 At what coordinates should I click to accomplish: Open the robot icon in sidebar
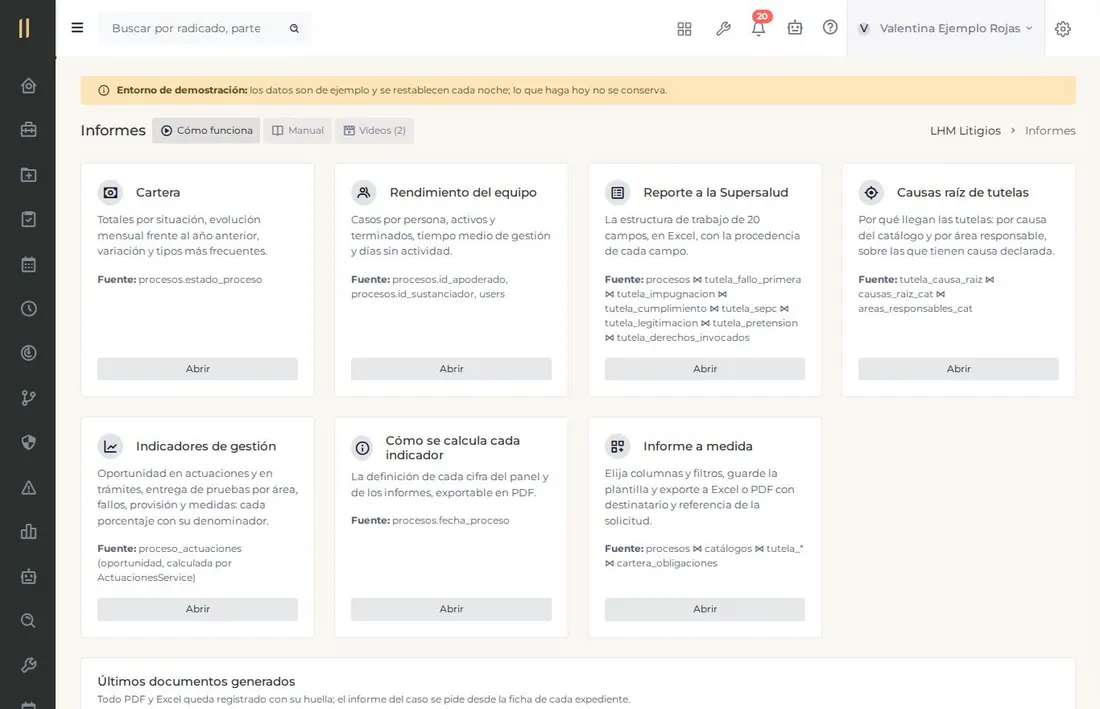click(x=28, y=576)
